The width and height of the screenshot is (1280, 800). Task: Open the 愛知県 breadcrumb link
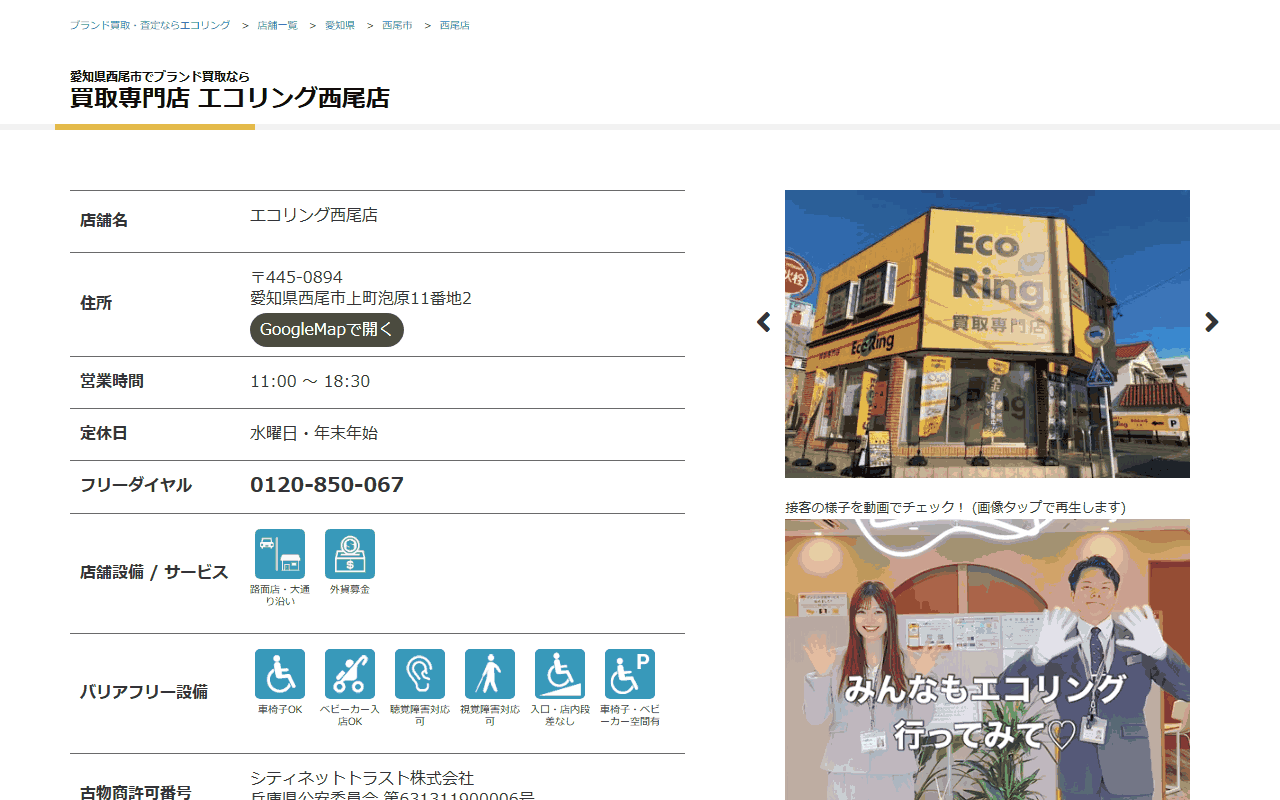click(x=340, y=25)
